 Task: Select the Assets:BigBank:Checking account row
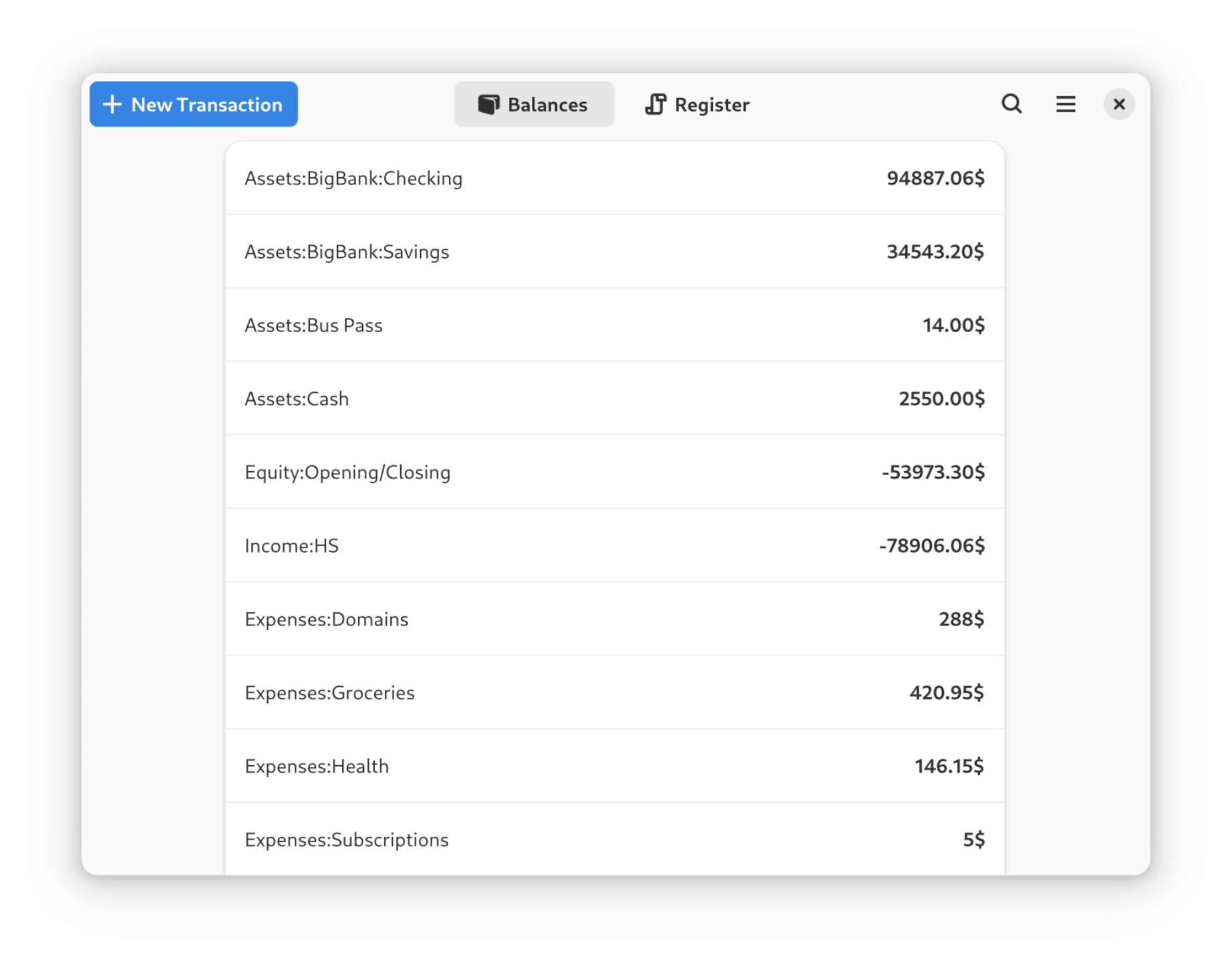tap(615, 178)
